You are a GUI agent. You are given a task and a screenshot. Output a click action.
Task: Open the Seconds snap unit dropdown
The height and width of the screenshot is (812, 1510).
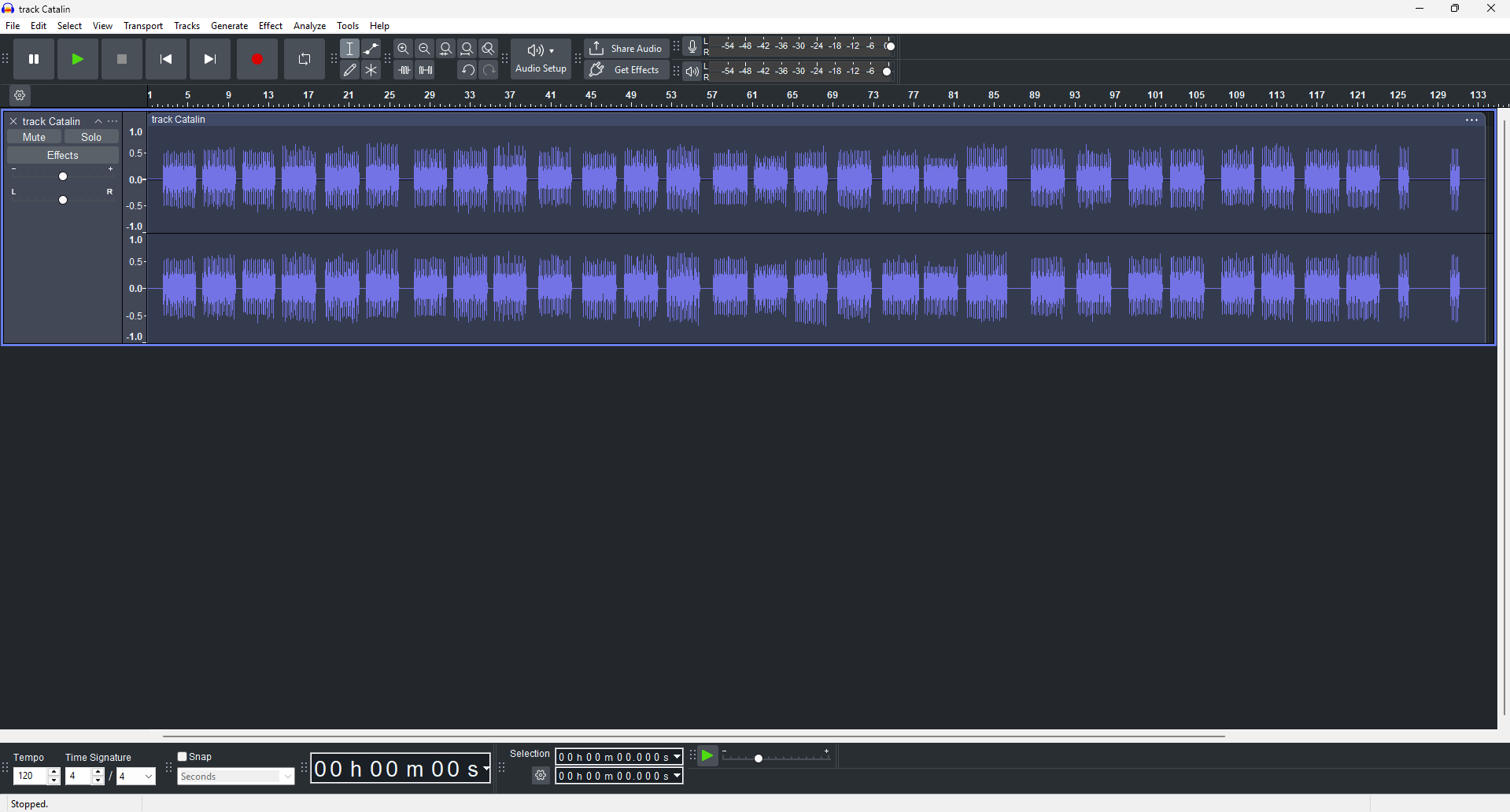click(236, 777)
